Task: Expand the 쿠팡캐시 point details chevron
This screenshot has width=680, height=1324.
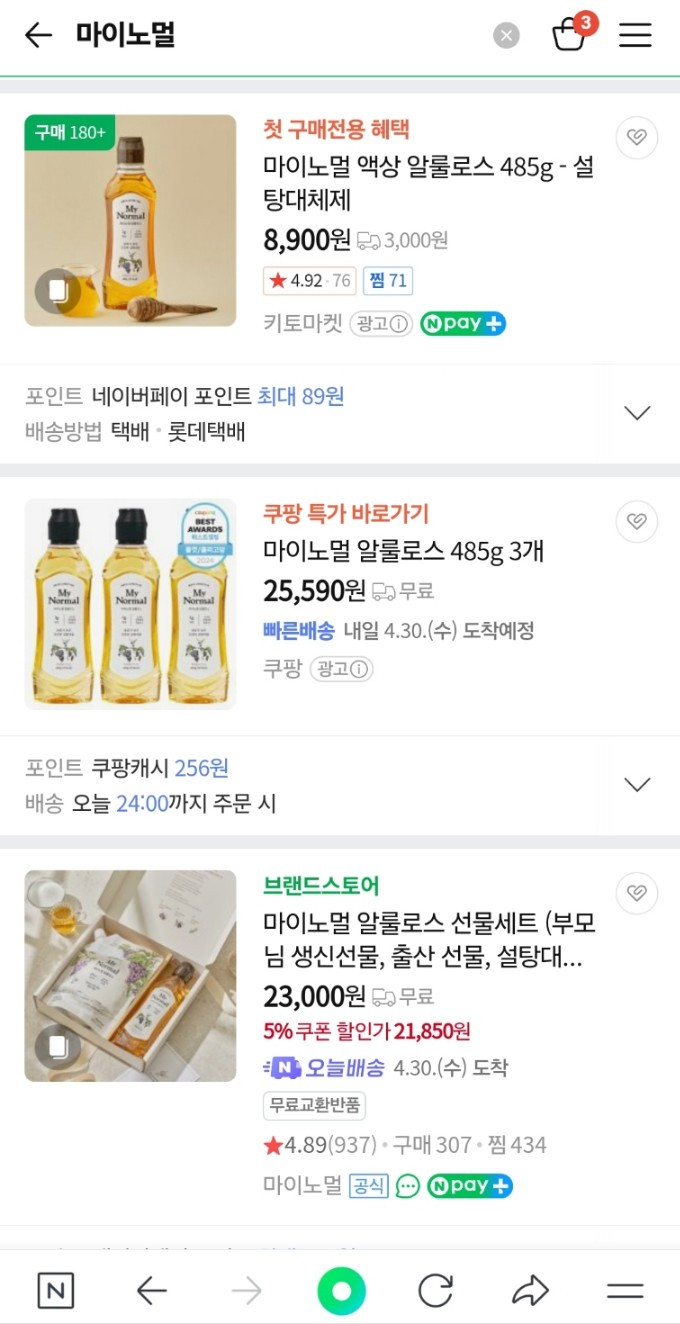Action: point(637,784)
